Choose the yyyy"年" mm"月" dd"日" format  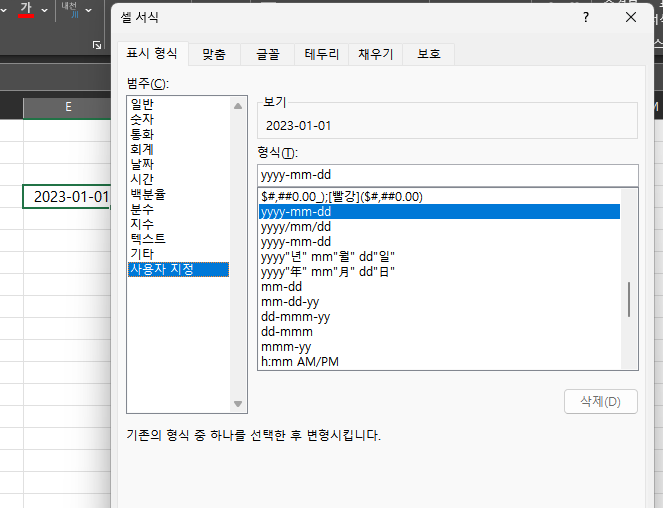click(x=440, y=272)
